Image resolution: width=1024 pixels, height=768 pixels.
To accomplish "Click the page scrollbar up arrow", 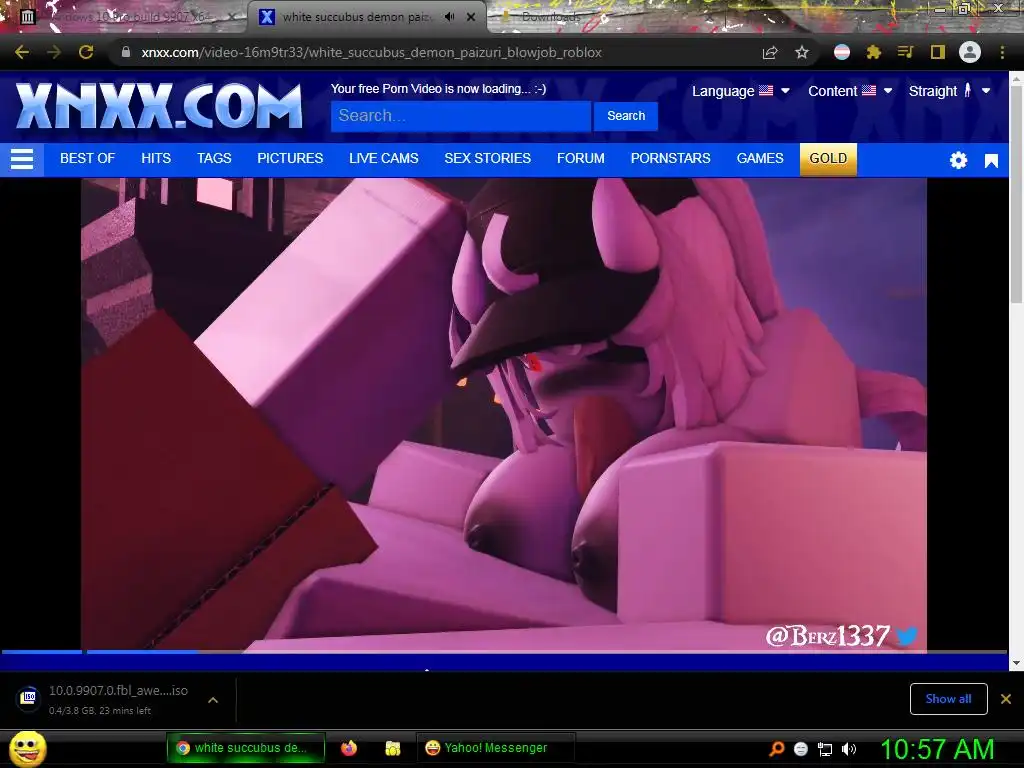I will [1016, 78].
